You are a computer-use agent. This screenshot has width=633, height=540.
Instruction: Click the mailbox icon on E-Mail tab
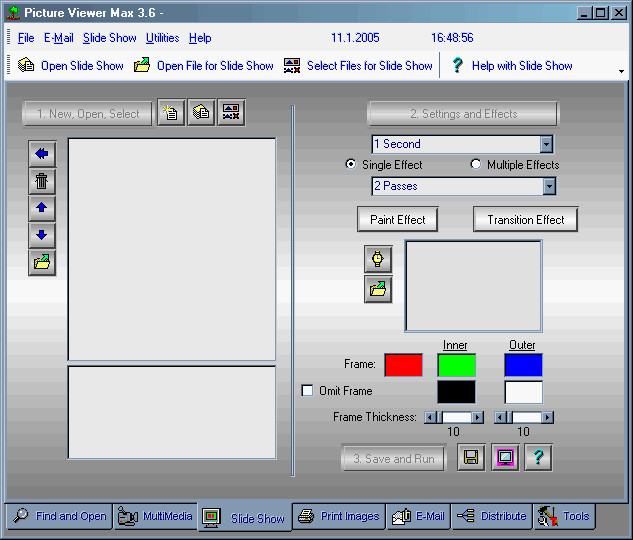point(401,517)
